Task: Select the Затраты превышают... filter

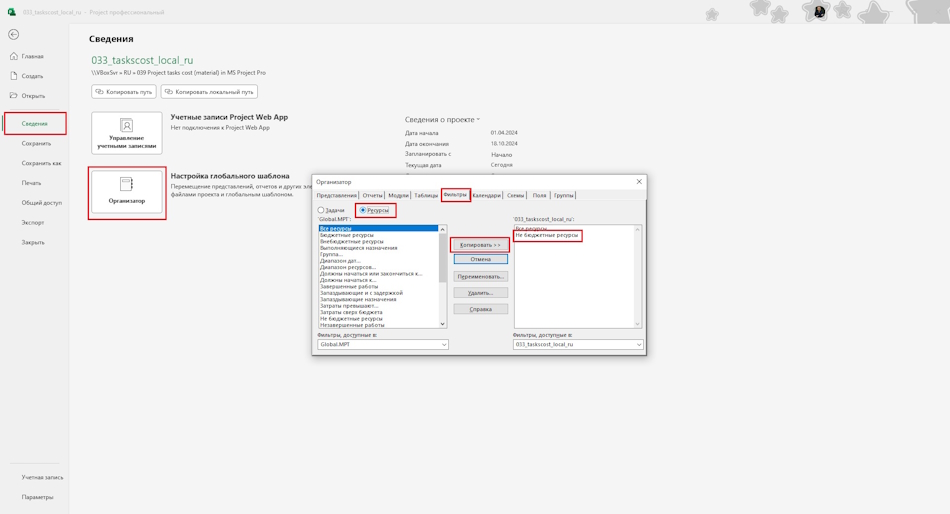Action: point(349,306)
